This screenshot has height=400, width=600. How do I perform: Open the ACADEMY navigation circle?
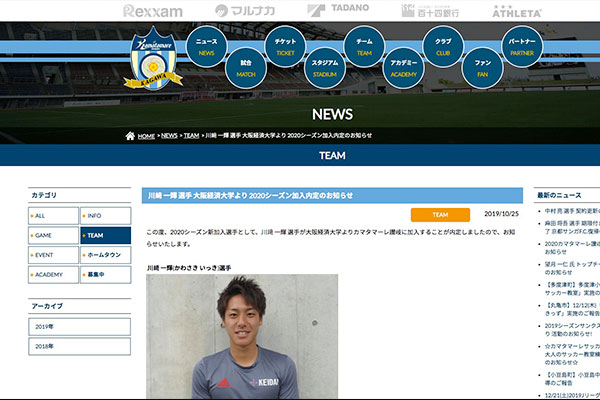(x=403, y=67)
